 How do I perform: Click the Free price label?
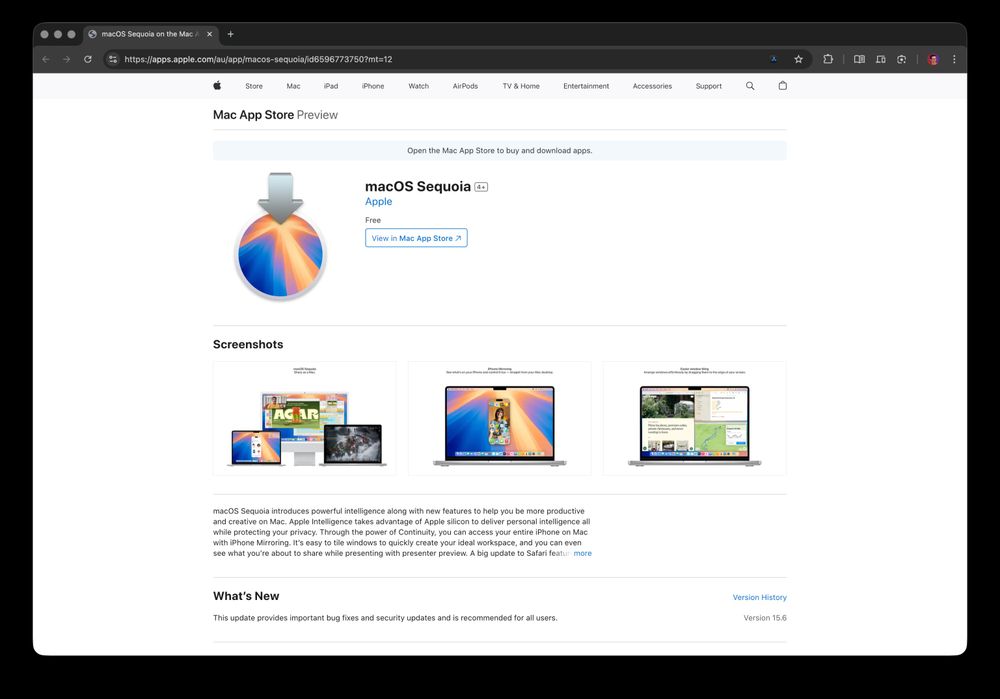coord(372,220)
